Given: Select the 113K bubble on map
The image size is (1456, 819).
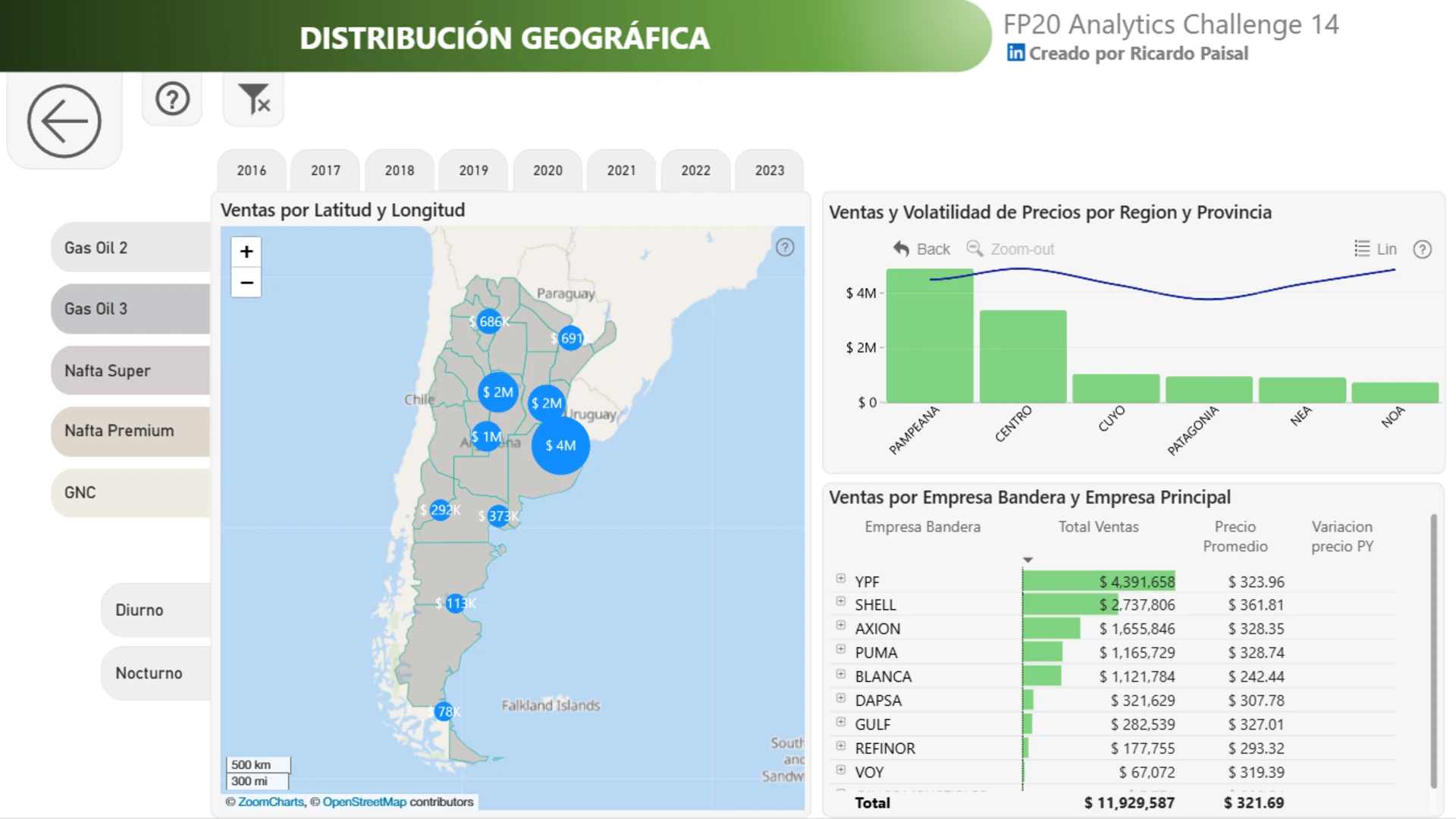Looking at the screenshot, I should pos(455,604).
